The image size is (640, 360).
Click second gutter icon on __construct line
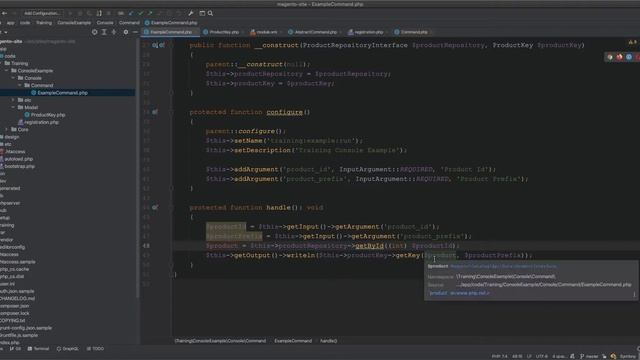click(162, 45)
